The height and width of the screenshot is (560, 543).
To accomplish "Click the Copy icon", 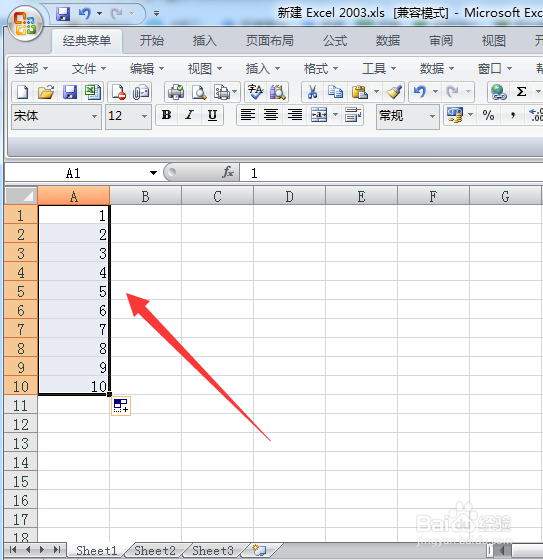I will (335, 92).
